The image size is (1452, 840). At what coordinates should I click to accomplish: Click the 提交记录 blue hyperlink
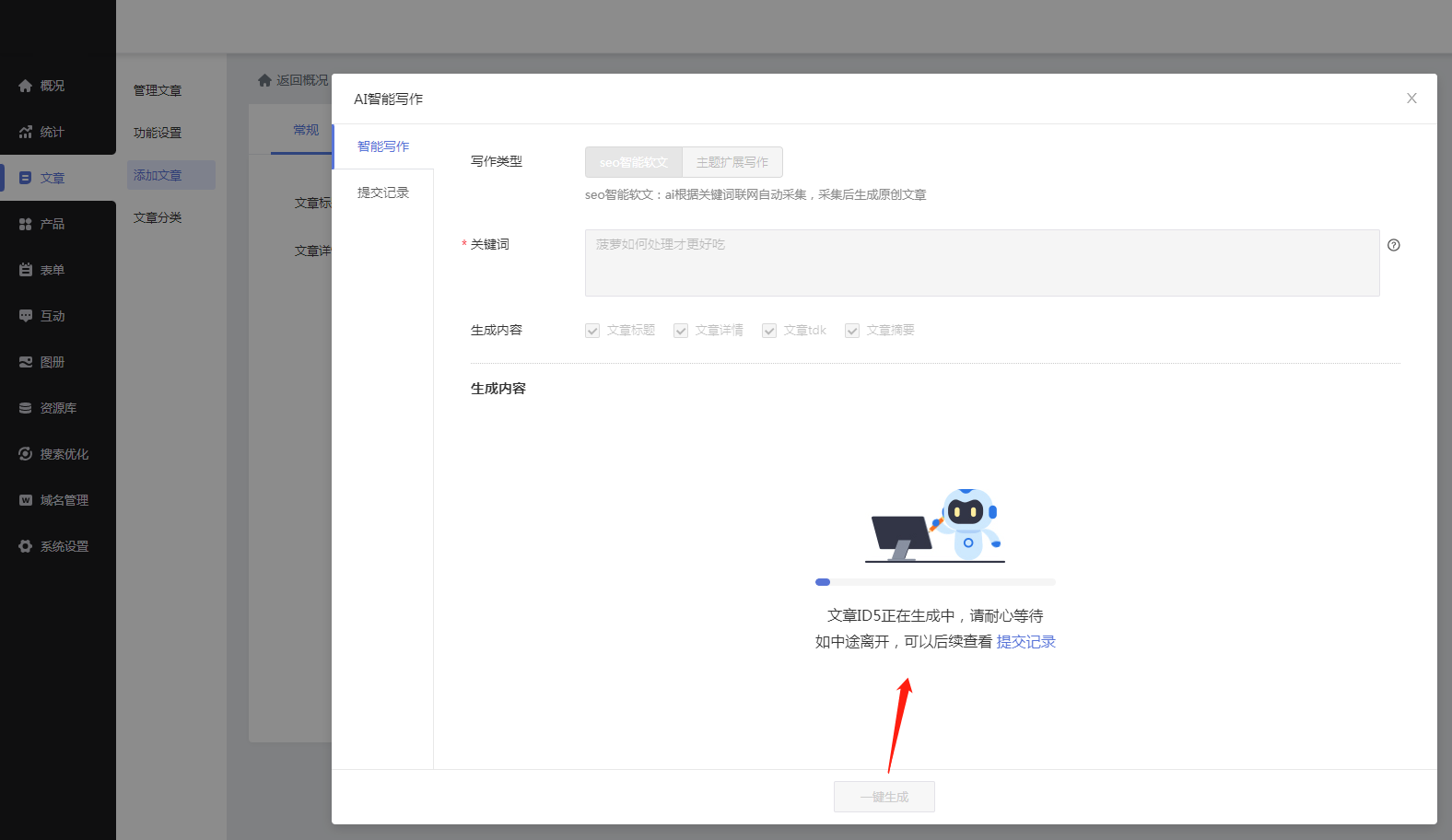coord(1025,642)
